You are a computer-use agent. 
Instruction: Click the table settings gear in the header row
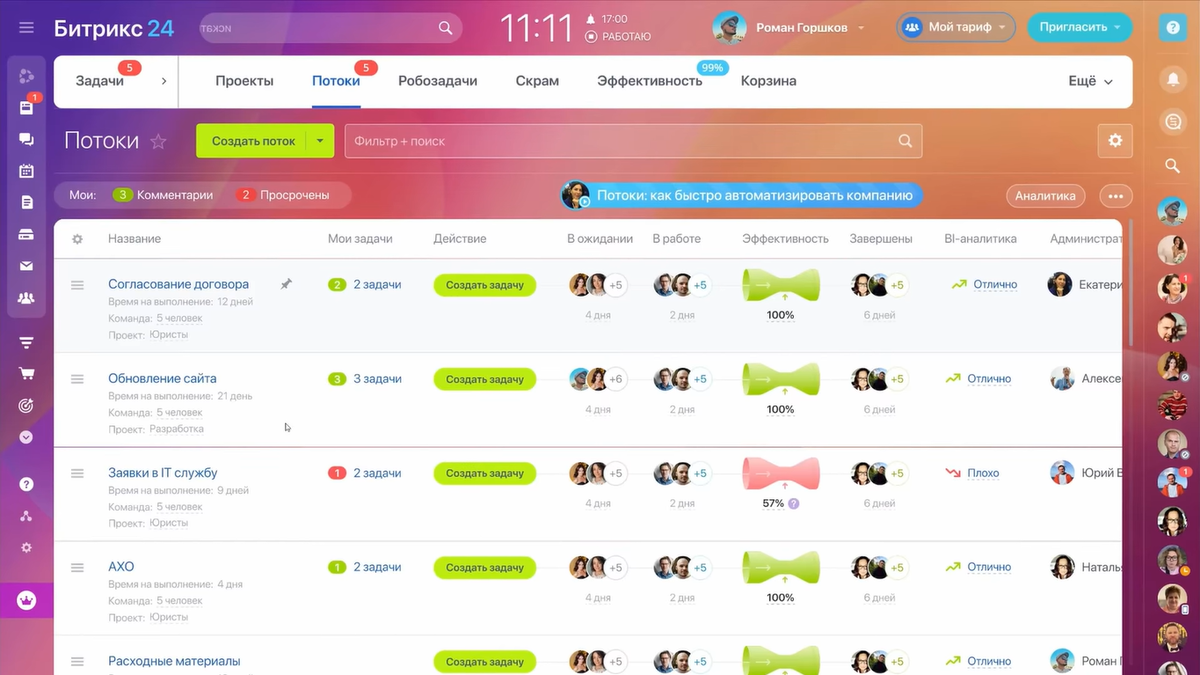(77, 239)
